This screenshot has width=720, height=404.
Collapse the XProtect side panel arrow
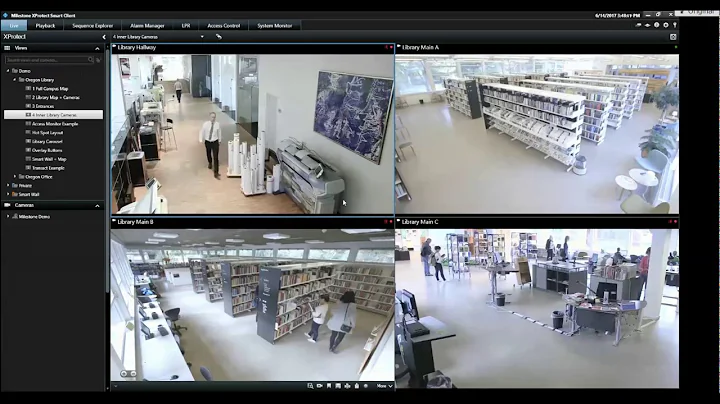[x=104, y=37]
